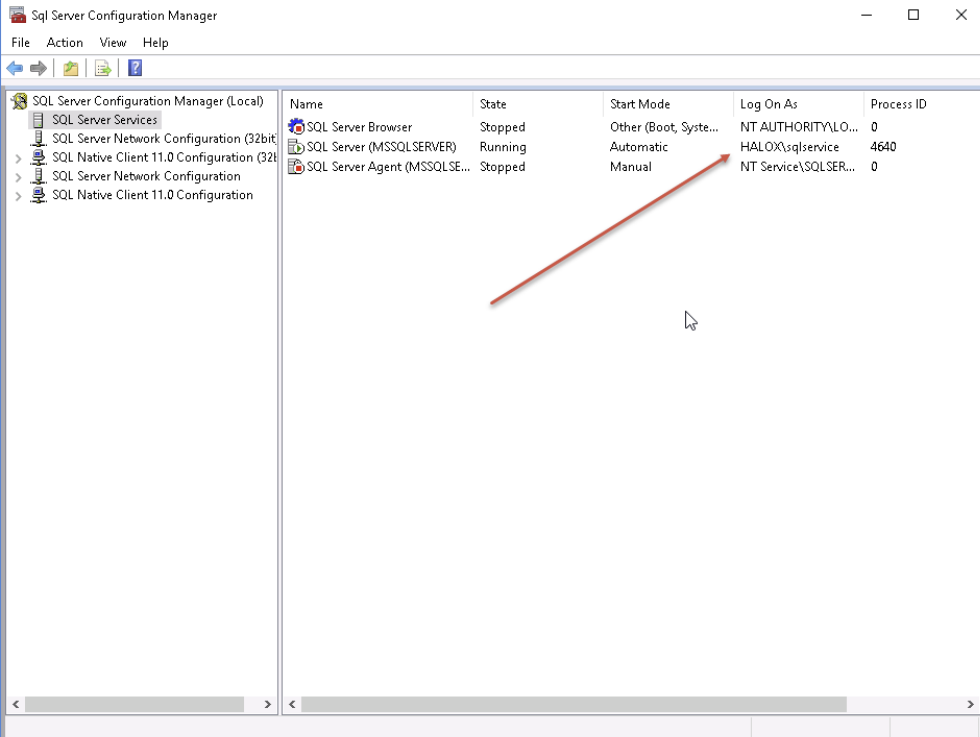Expand SQL Native Client 11.0 Configuration (32bit) node
Viewport: 980px width, 737px height.
click(18, 159)
